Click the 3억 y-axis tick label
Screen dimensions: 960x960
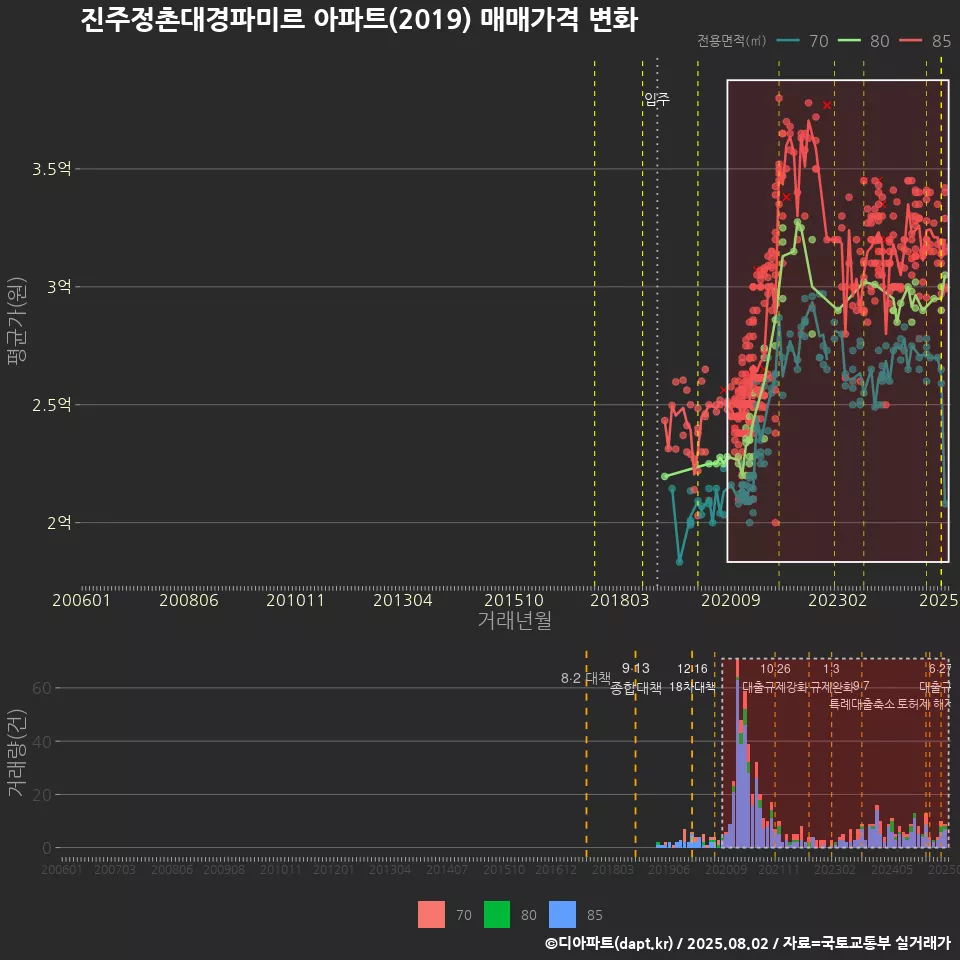click(x=59, y=287)
